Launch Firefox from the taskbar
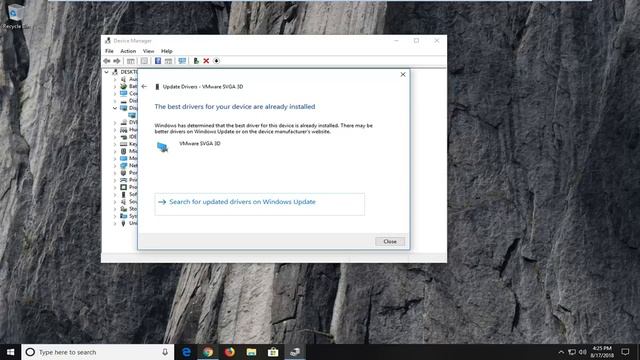Screen dimensions: 640x360 coord(229,352)
